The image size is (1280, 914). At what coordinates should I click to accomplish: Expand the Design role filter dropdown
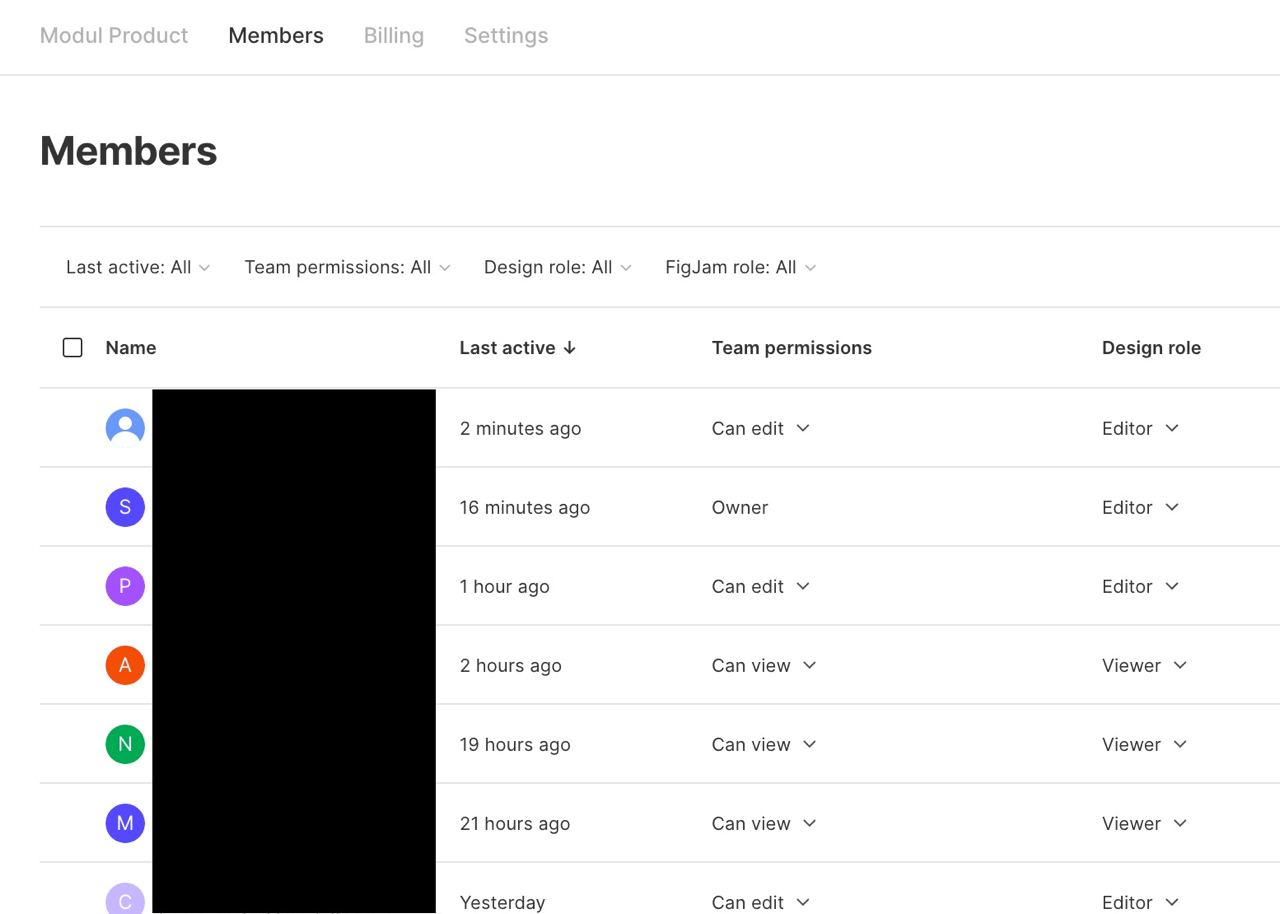[557, 267]
